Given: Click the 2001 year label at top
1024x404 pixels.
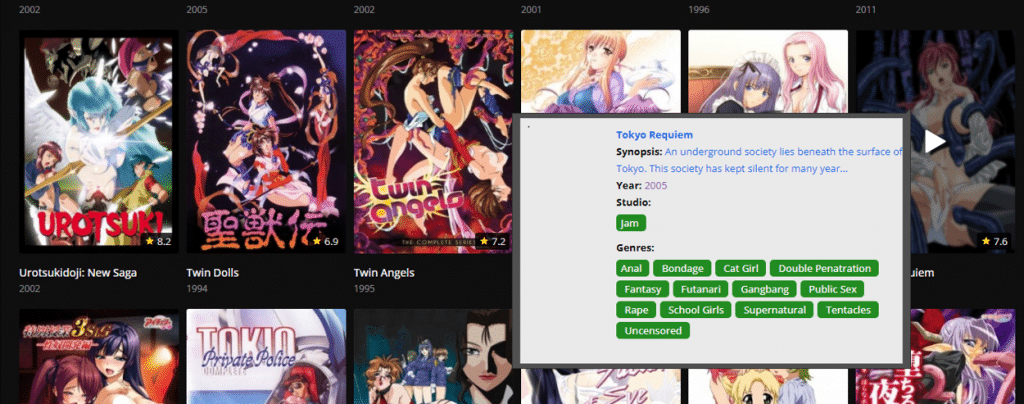Looking at the screenshot, I should (x=532, y=10).
